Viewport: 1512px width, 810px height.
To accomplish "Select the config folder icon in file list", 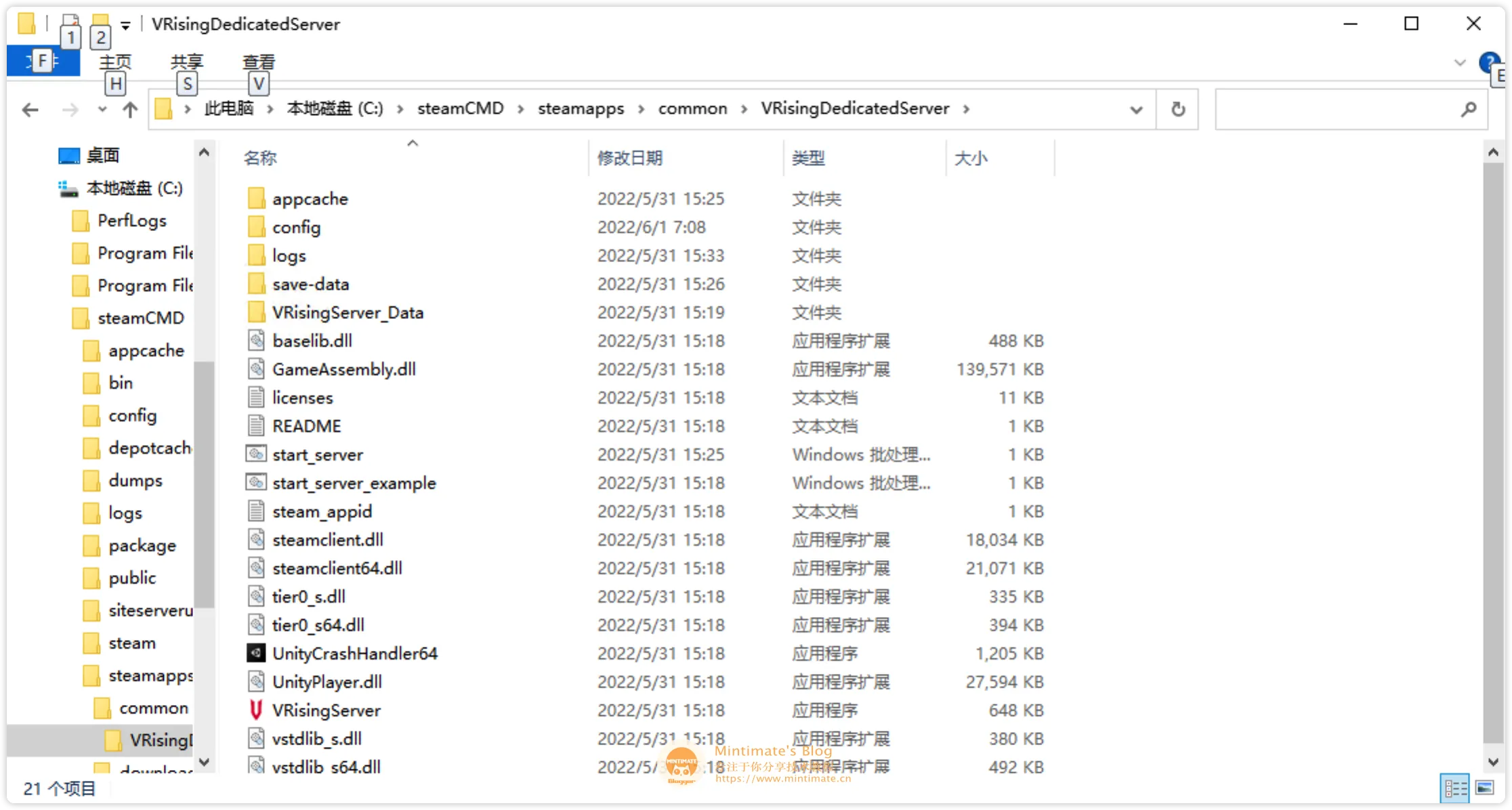I will (x=255, y=226).
